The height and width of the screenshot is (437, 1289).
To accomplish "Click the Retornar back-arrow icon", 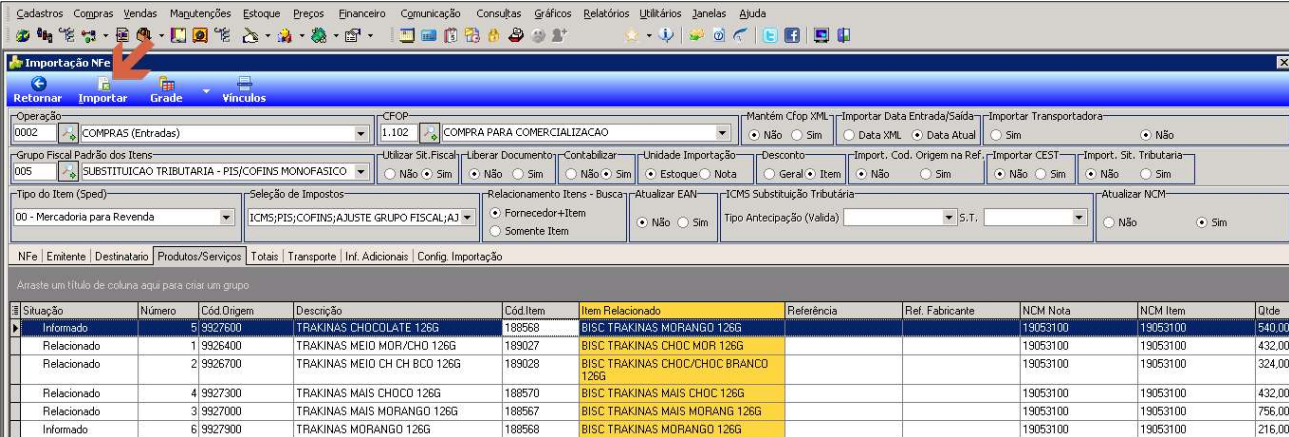I will (x=38, y=83).
